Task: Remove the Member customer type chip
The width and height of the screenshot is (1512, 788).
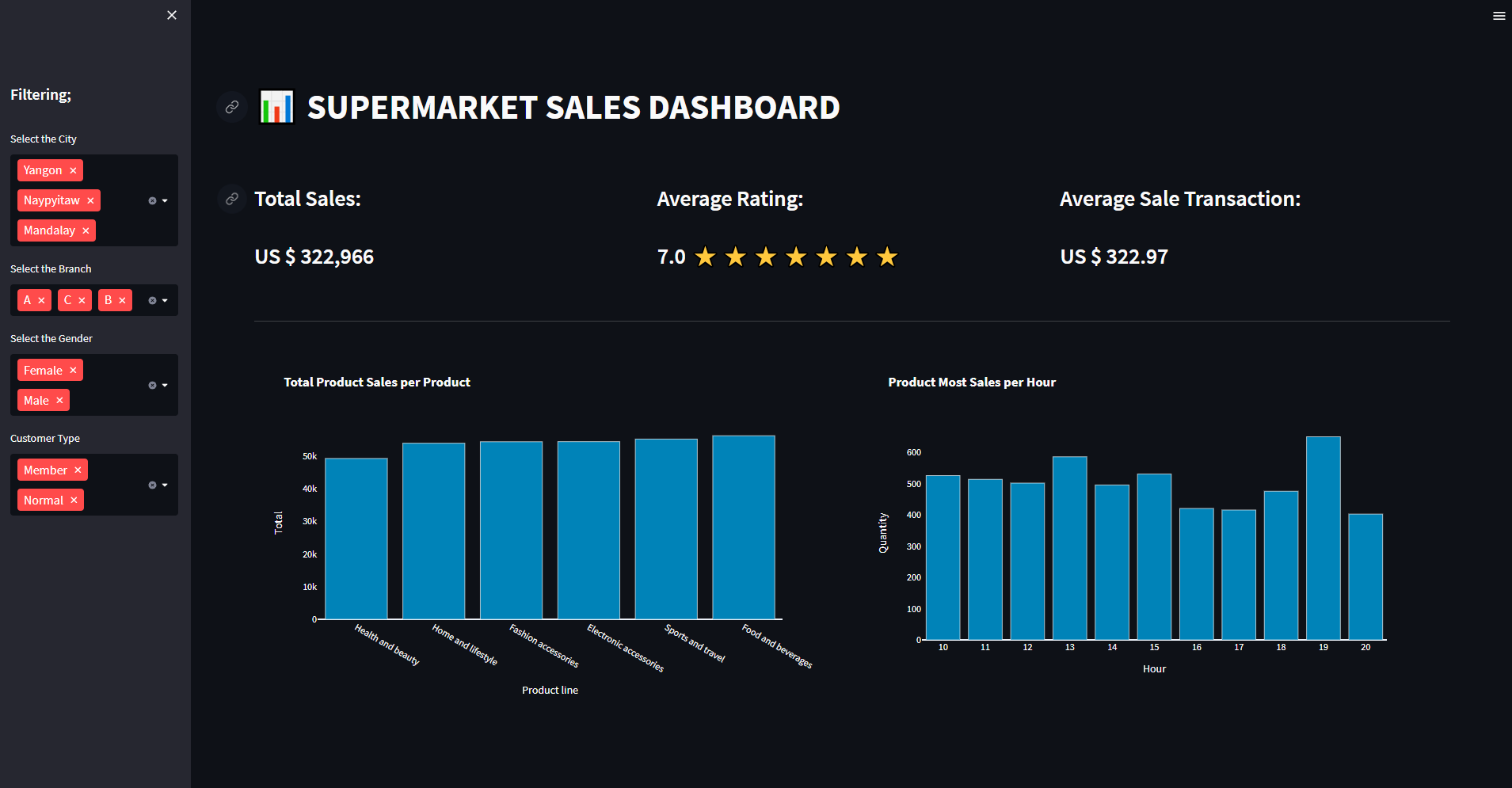Action: (x=78, y=469)
